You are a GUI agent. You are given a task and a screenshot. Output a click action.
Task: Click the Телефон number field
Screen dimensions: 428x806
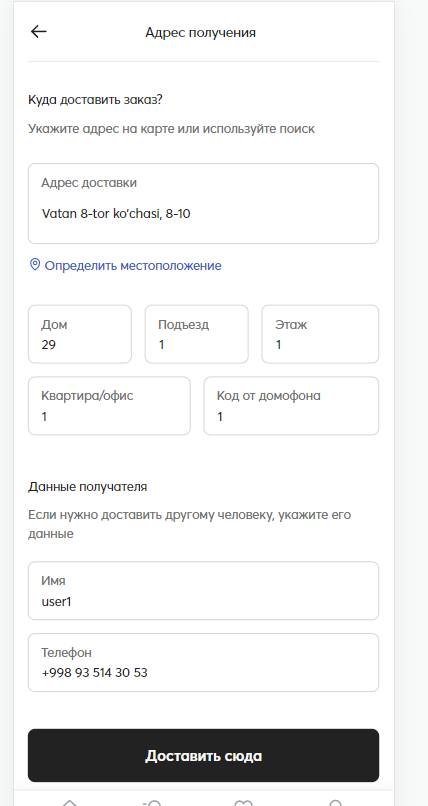(x=203, y=663)
